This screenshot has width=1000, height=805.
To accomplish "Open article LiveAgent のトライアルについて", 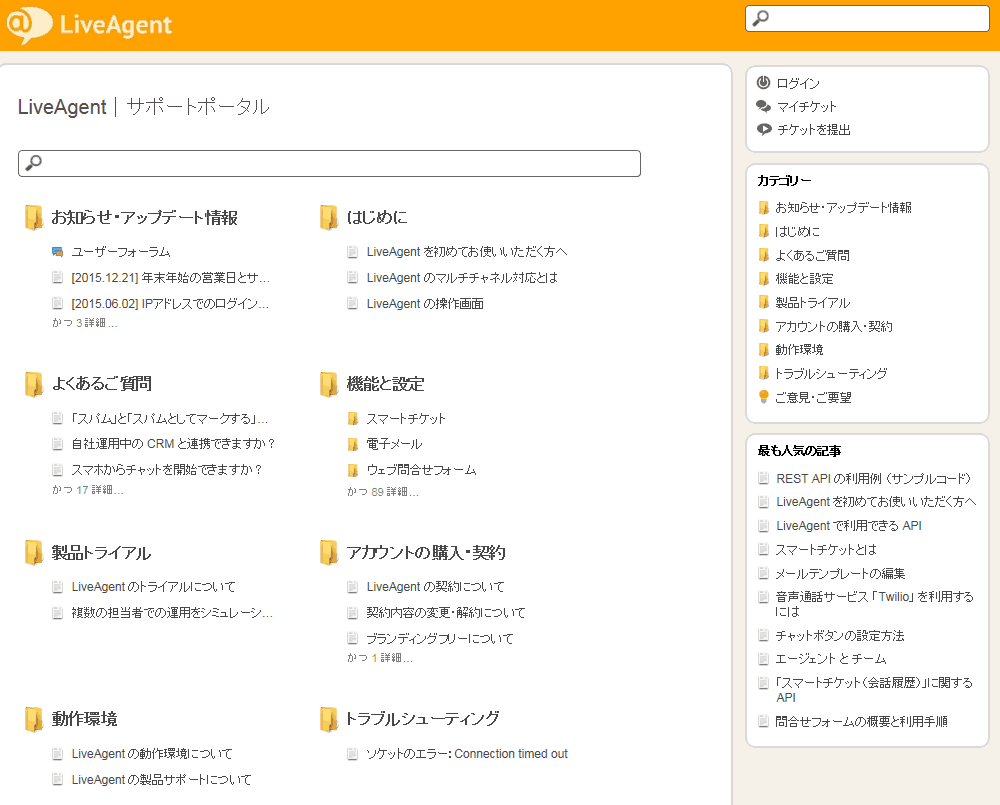I will (153, 586).
